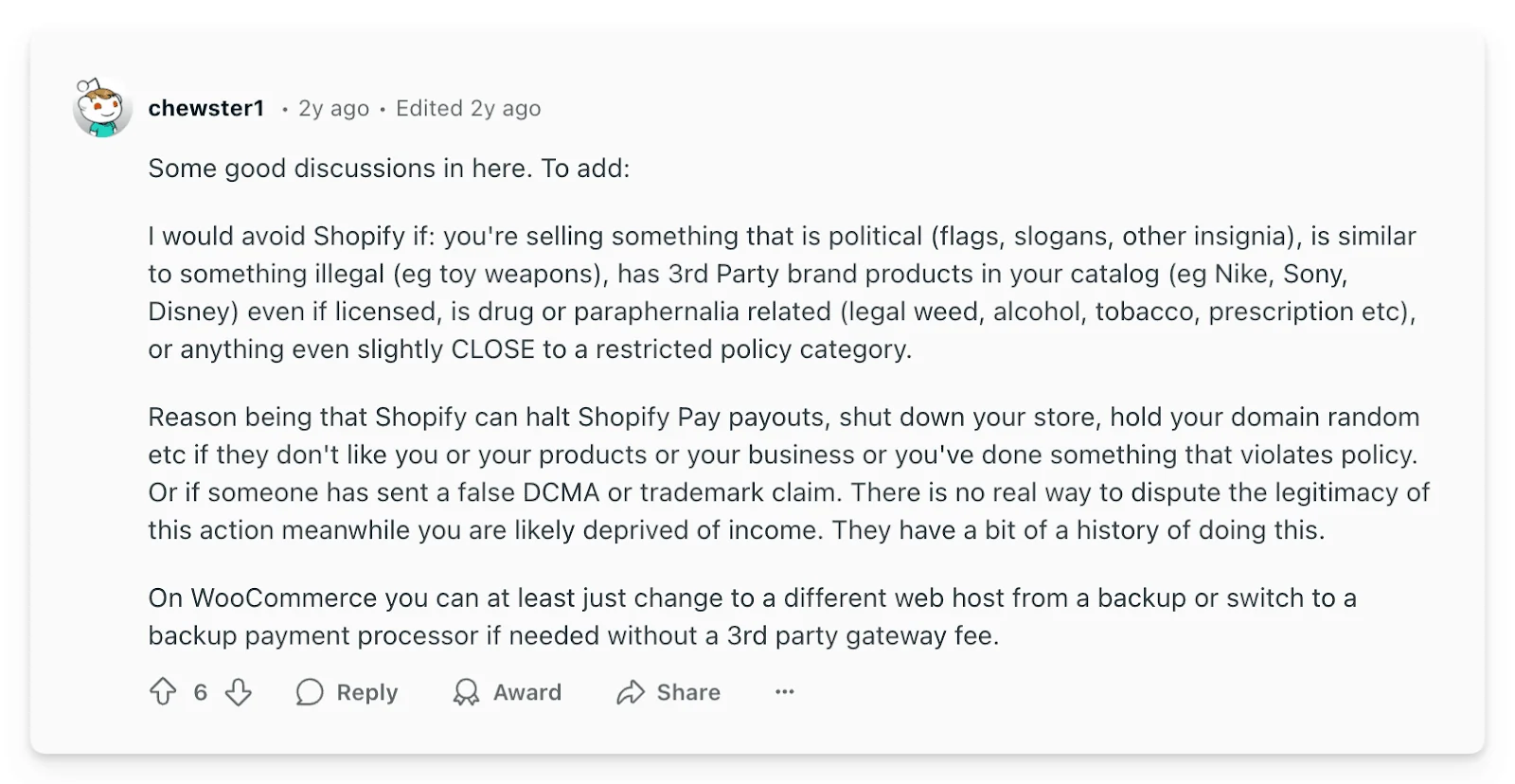Click the award medal next to Award label
The width and height of the screenshot is (1515, 784).
click(466, 692)
